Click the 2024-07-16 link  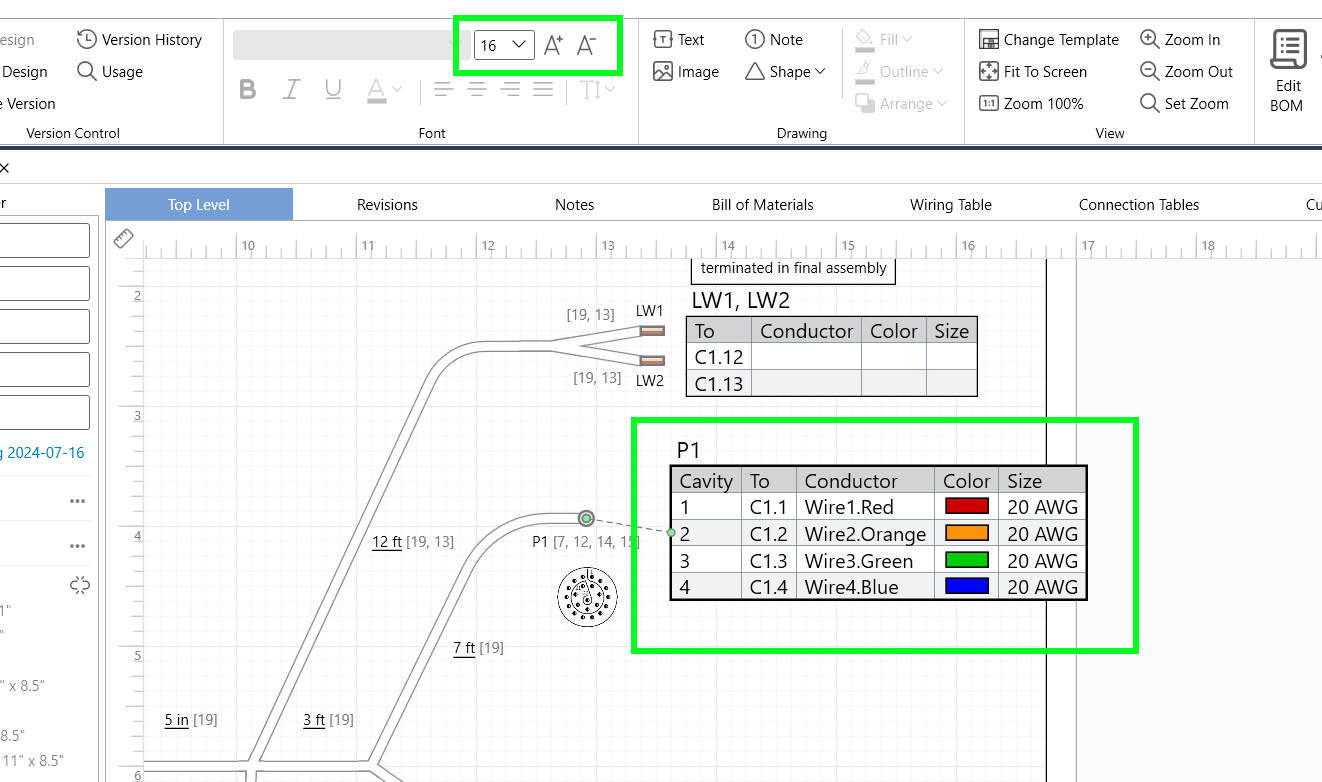click(48, 453)
